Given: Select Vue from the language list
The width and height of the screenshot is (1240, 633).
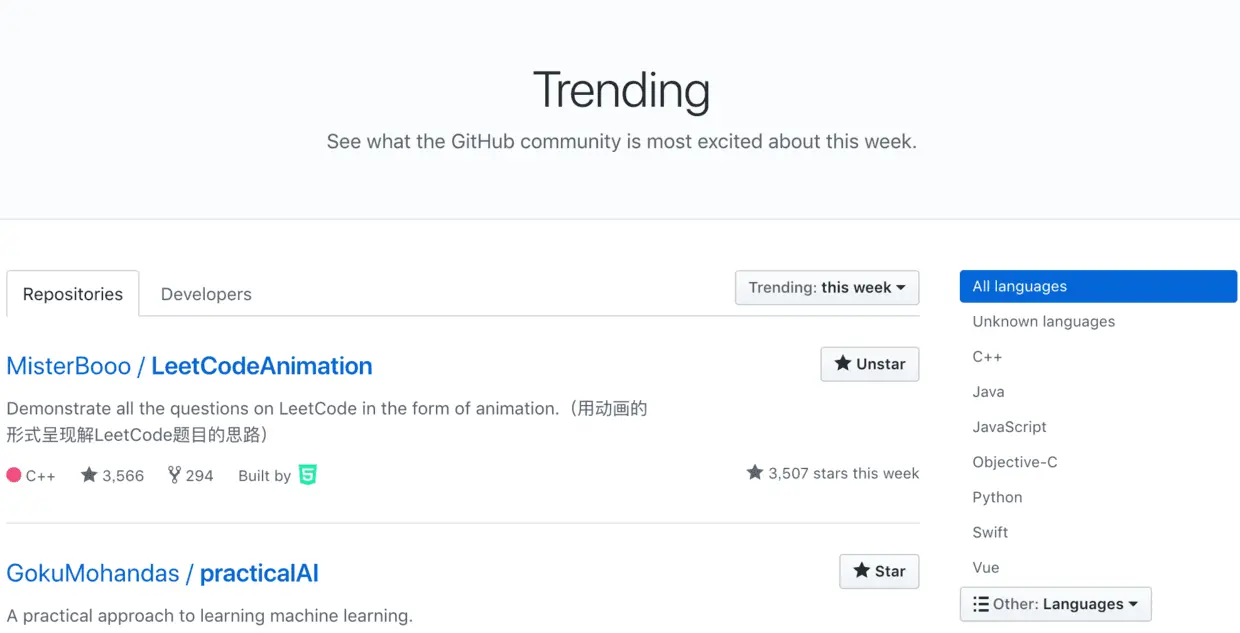Looking at the screenshot, I should click(986, 567).
